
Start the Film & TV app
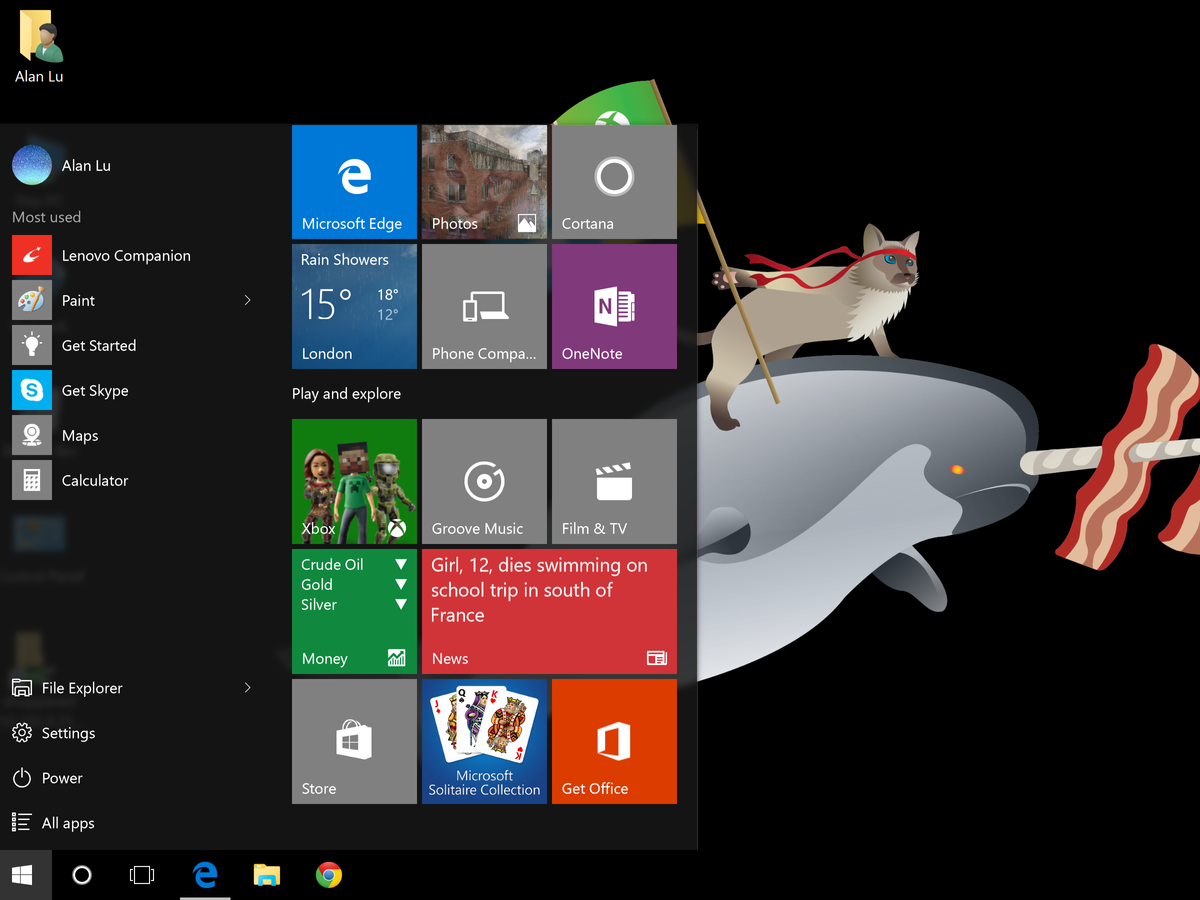click(x=614, y=481)
